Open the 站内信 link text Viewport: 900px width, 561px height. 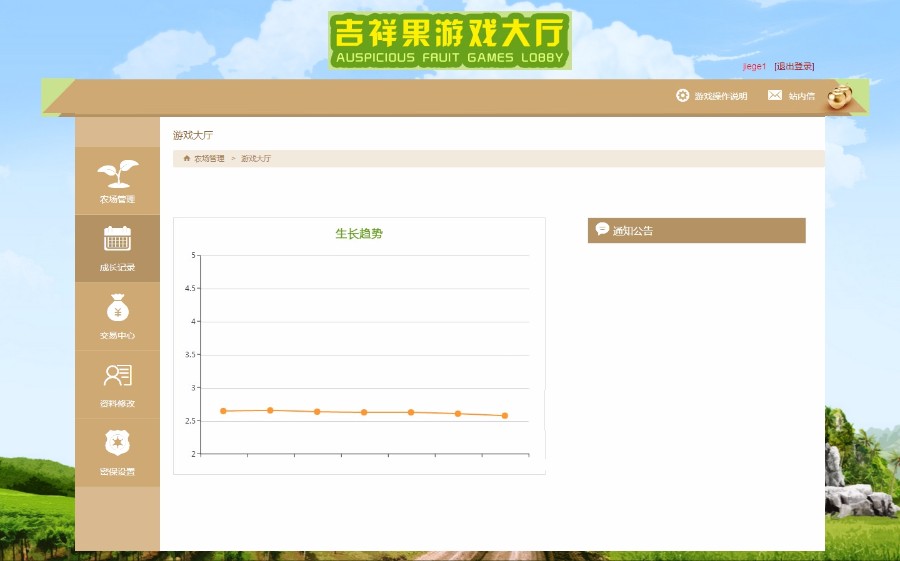click(801, 96)
